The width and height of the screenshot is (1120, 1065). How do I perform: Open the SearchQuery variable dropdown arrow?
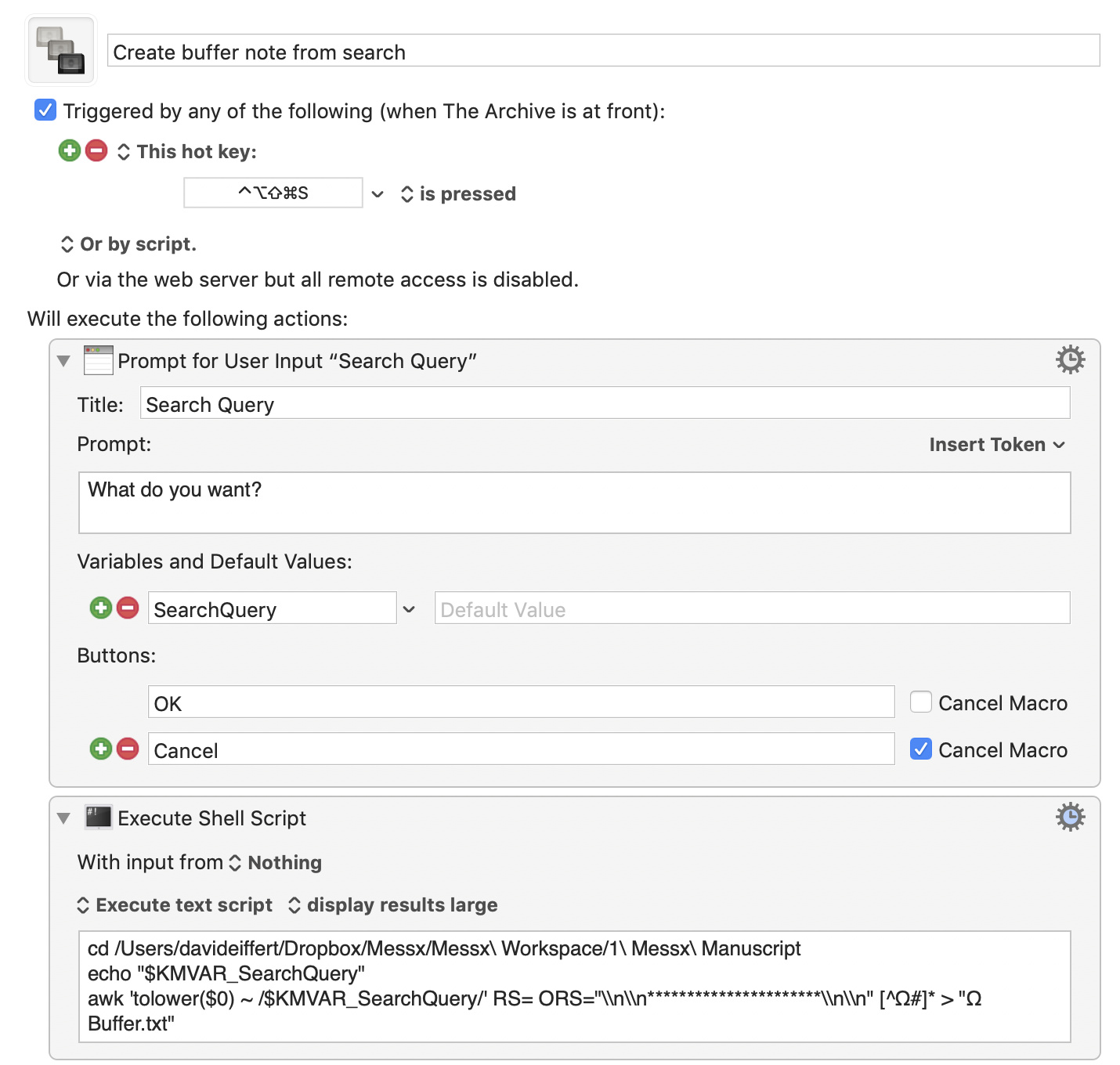click(x=409, y=608)
